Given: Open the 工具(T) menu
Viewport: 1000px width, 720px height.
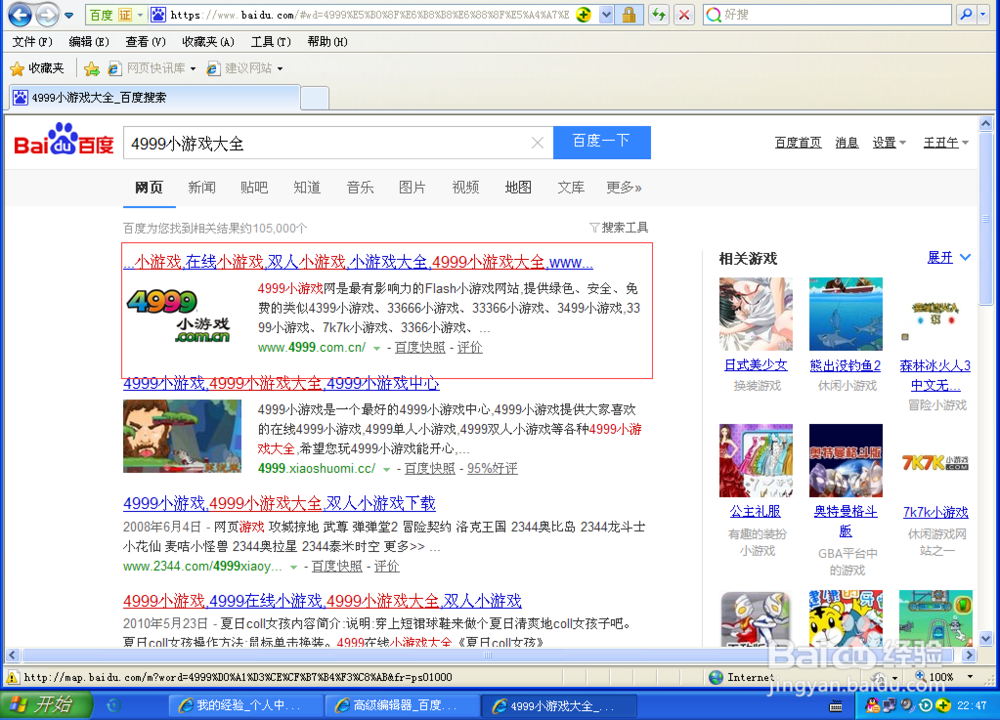Looking at the screenshot, I should (270, 41).
